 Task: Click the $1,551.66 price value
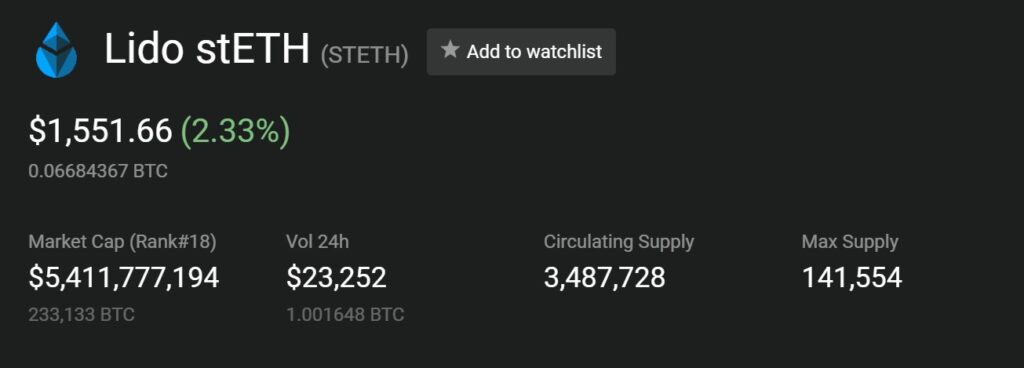pos(100,131)
